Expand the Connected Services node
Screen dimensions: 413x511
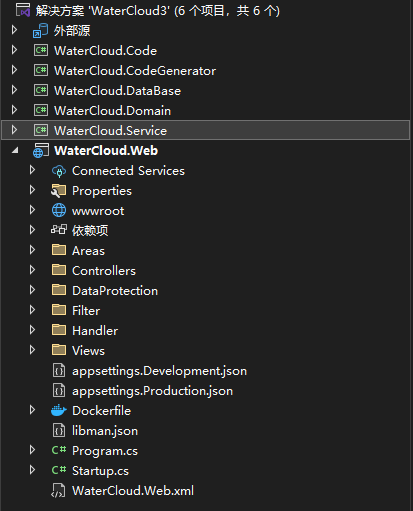click(x=32, y=170)
